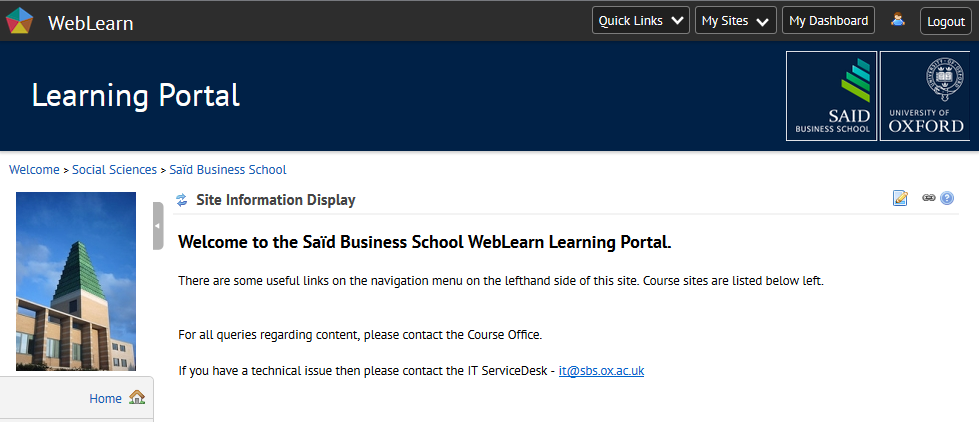Click the direct link chain icon
Image resolution: width=979 pixels, height=422 pixels.
[x=928, y=199]
